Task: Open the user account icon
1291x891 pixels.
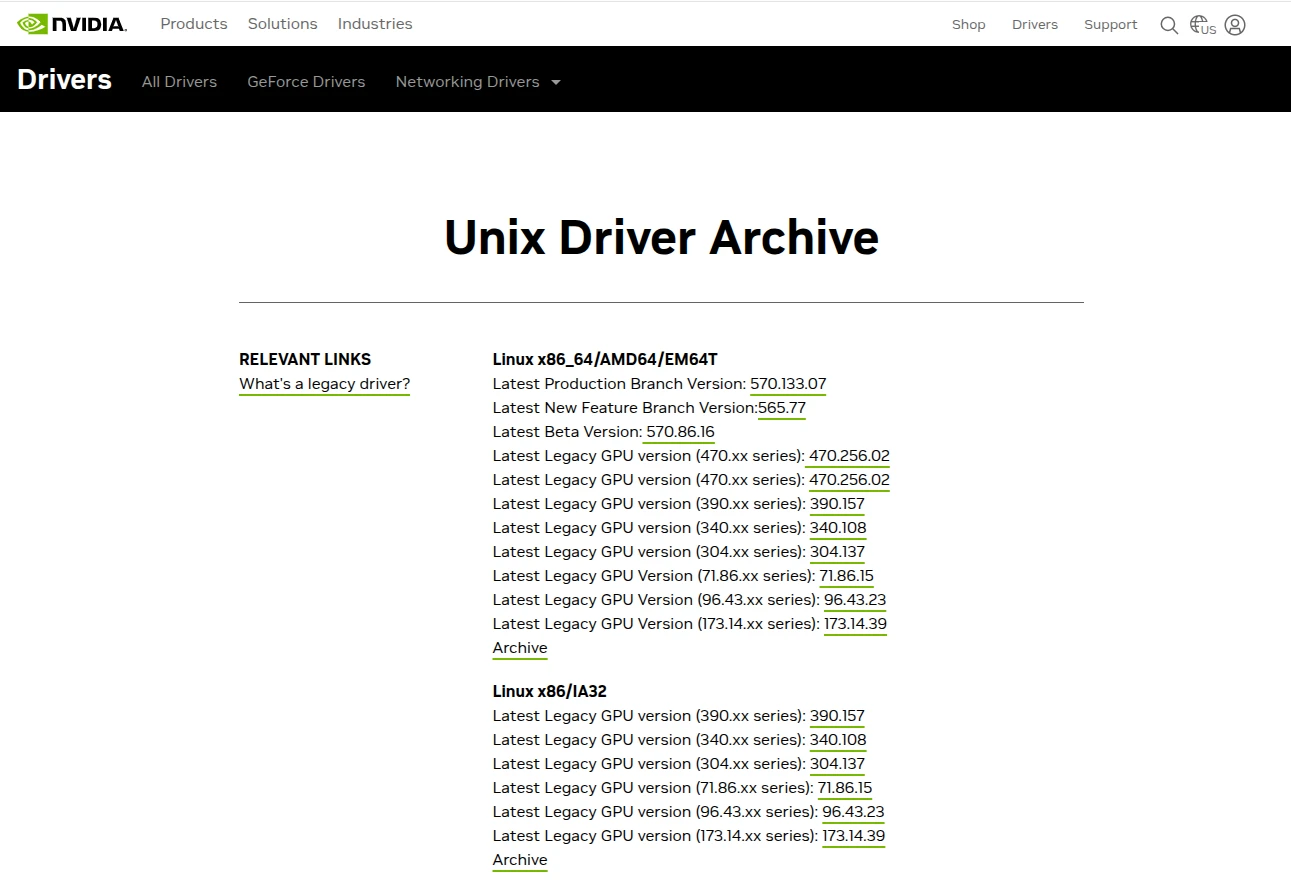Action: [1235, 25]
